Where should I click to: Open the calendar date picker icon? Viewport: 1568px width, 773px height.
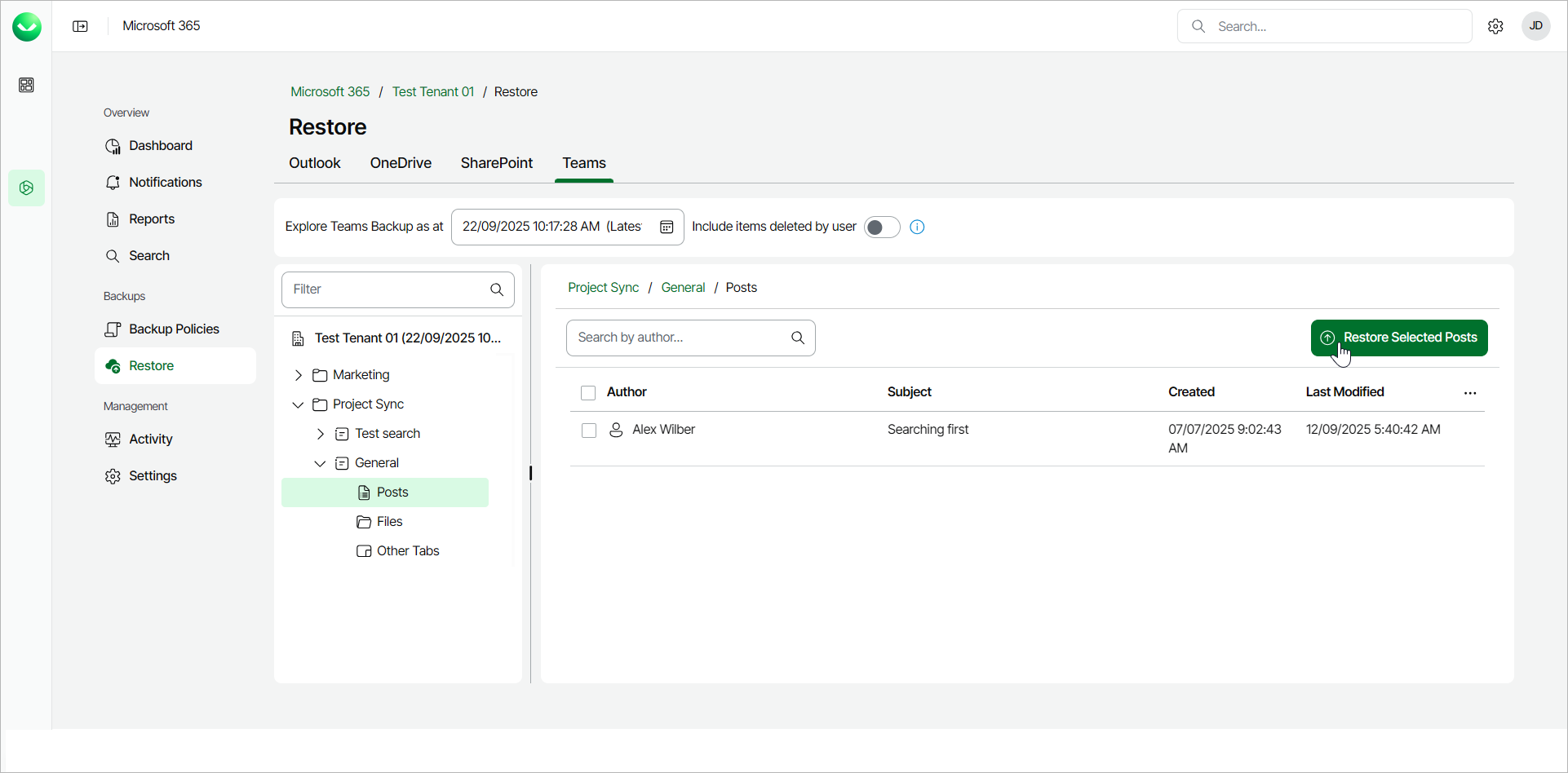[x=667, y=227]
